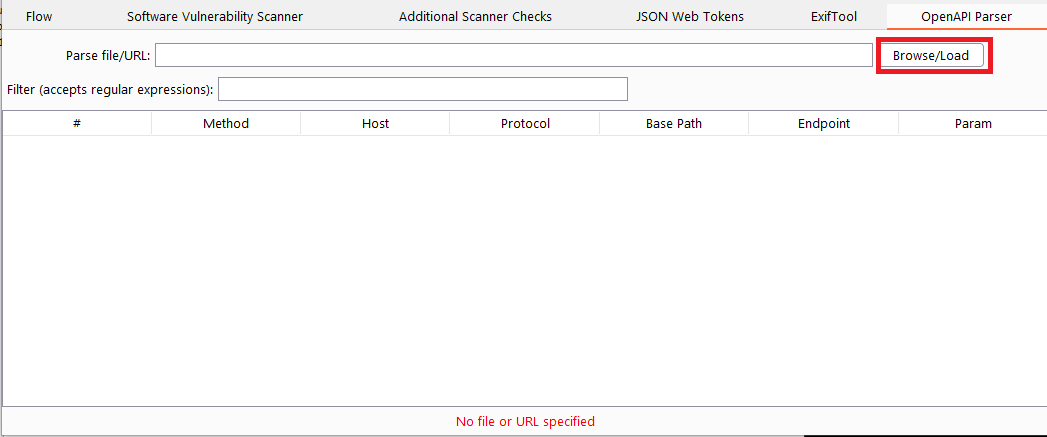Sort by the # column header

(77, 123)
